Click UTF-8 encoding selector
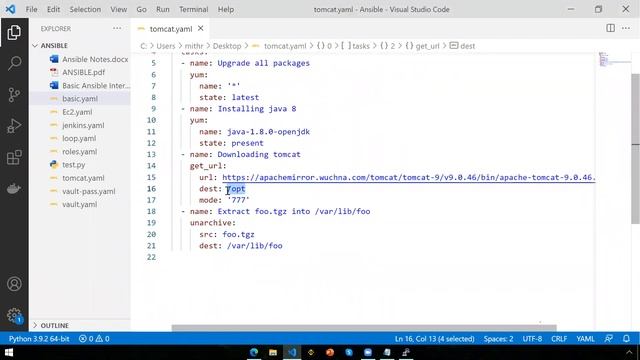The image size is (640, 360). [532, 339]
